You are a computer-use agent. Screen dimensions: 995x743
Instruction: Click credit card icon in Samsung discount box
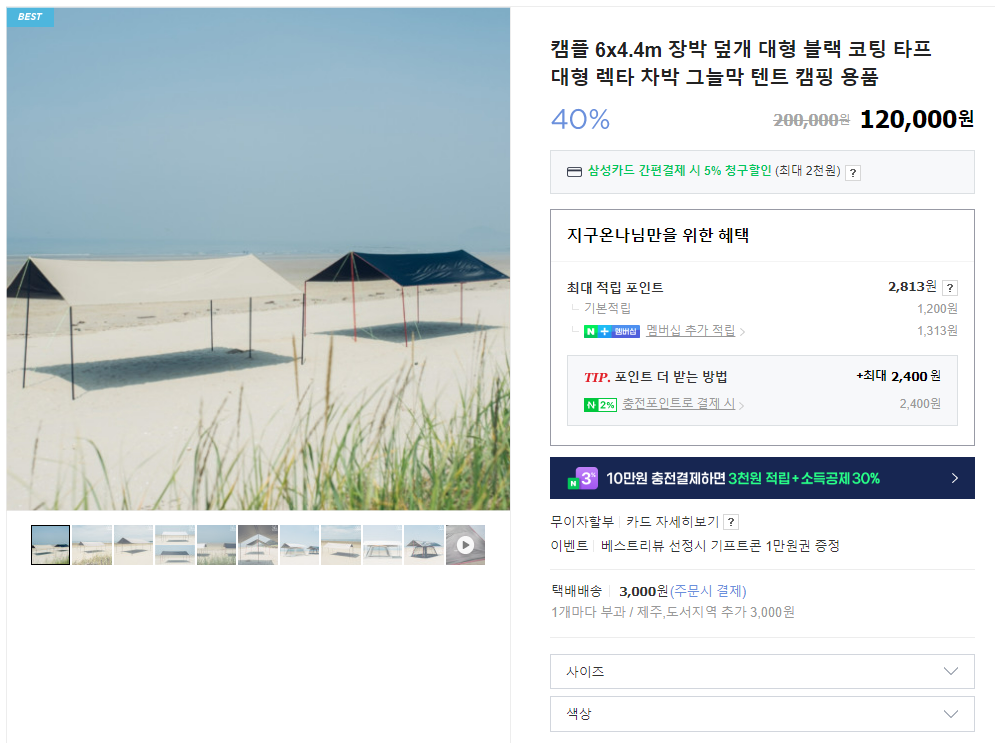[x=574, y=172]
